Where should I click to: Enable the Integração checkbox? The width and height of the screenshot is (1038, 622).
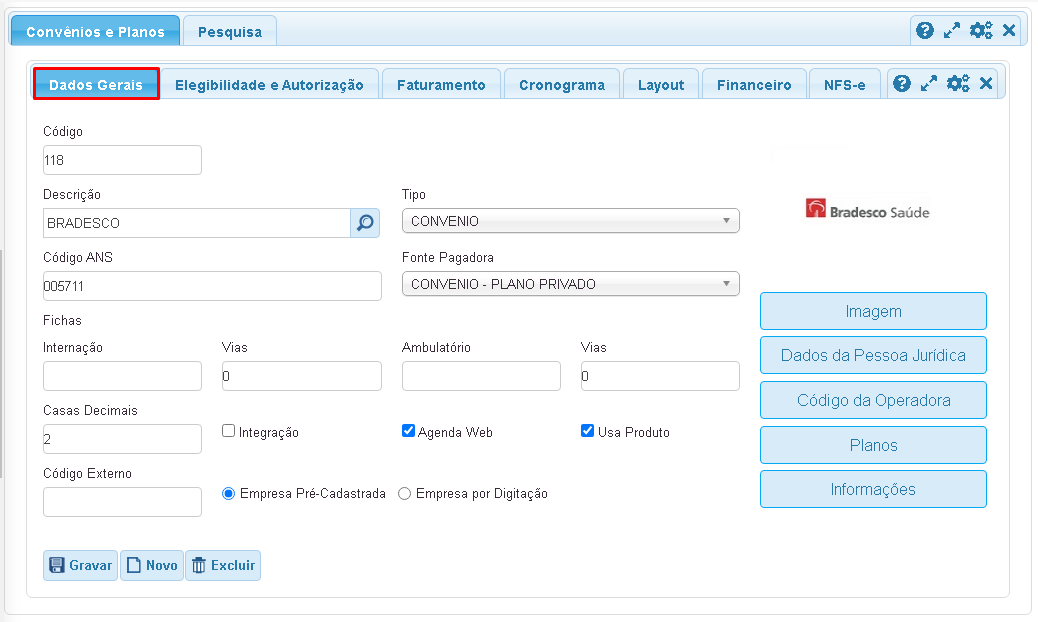tap(229, 431)
